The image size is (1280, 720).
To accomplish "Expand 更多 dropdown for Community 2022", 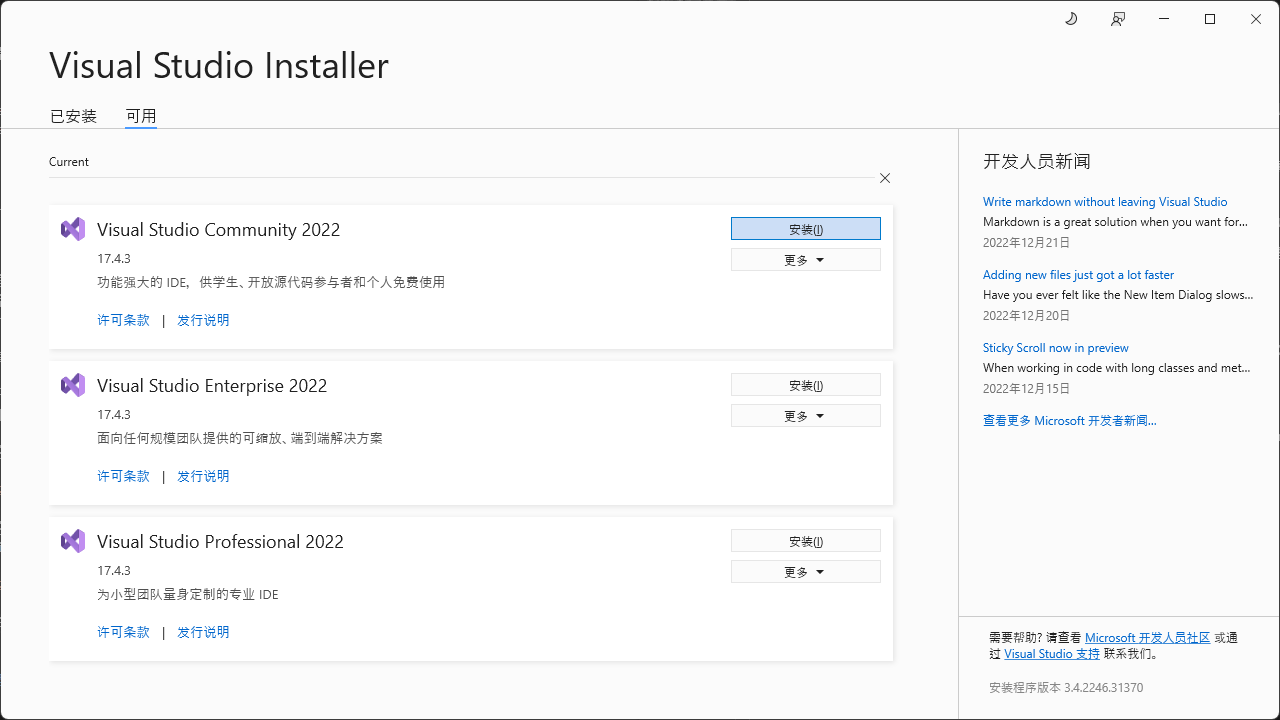I will pos(806,260).
